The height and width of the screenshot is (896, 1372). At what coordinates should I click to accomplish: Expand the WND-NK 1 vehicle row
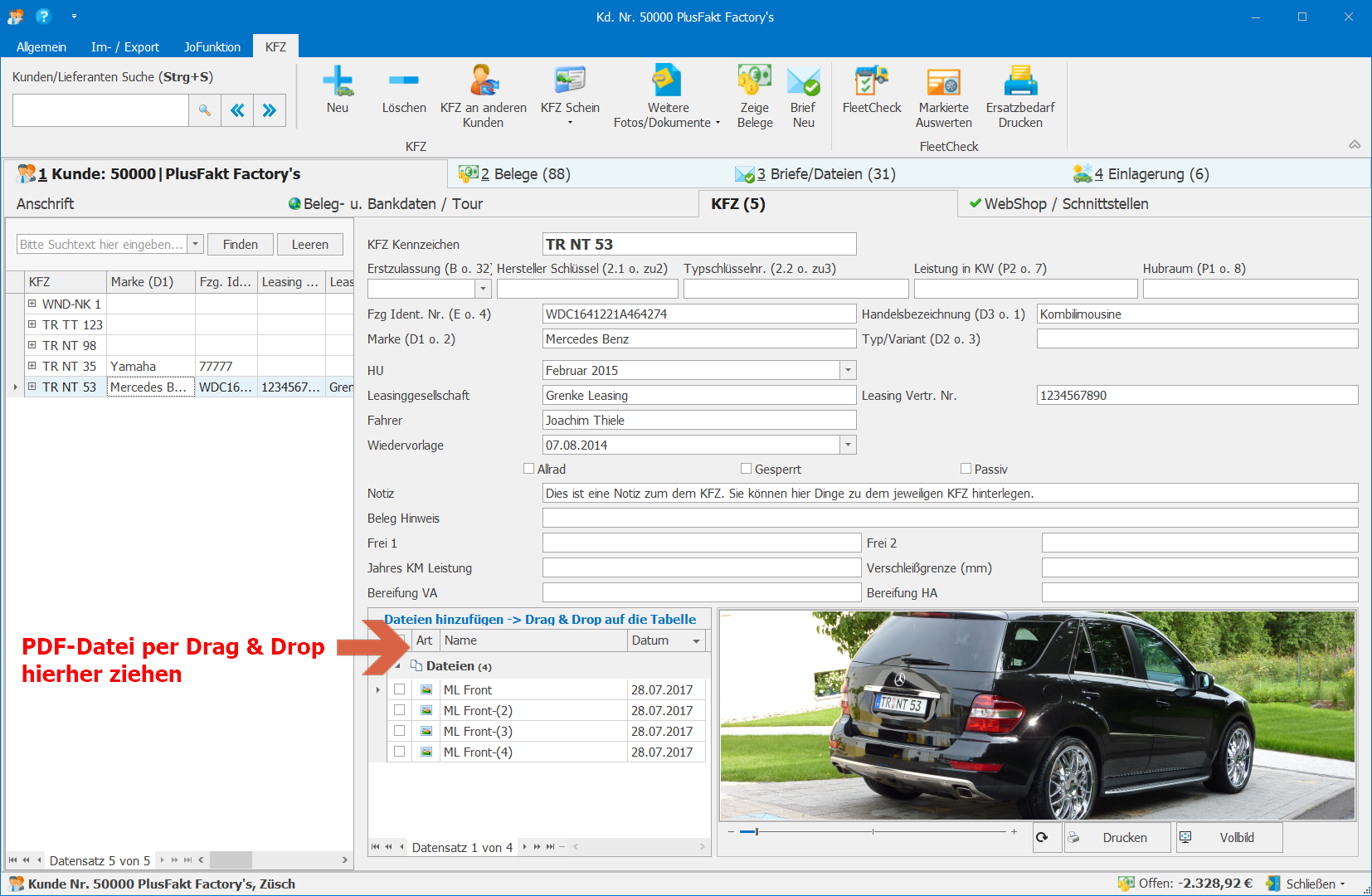(x=32, y=304)
